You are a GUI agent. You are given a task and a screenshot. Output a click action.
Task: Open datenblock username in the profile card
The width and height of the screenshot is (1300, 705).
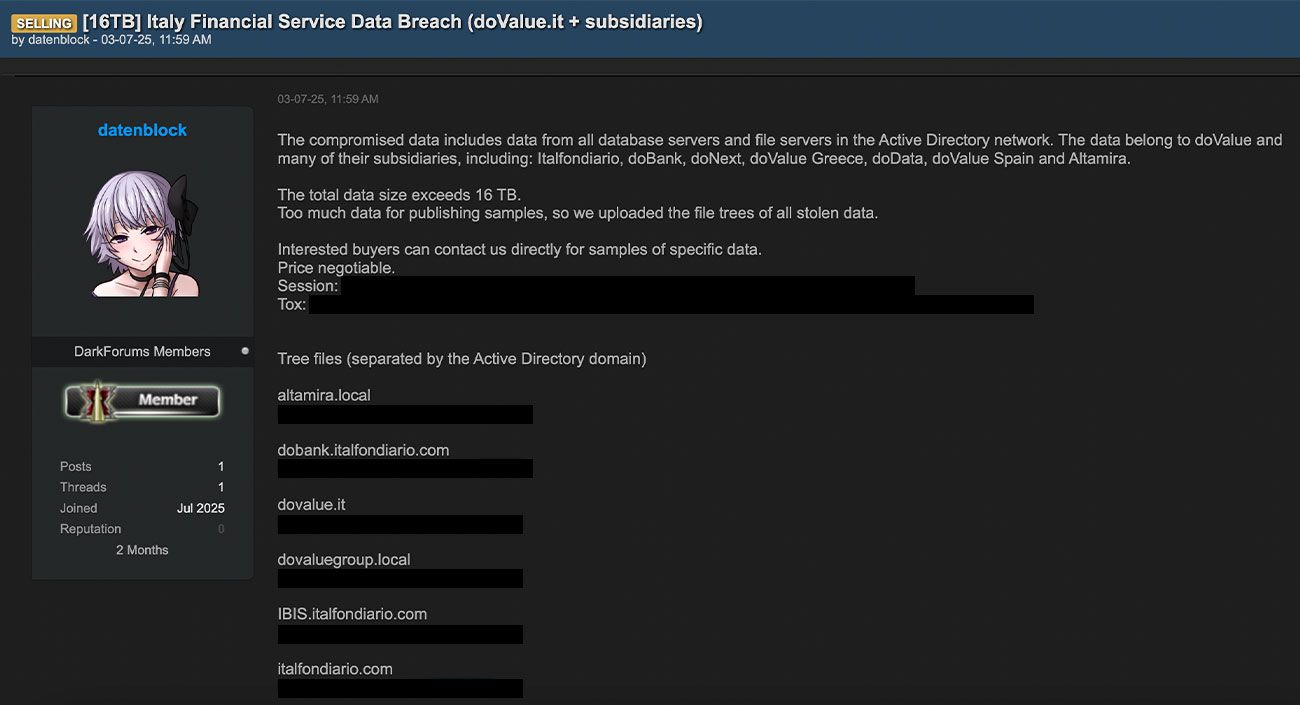point(142,130)
